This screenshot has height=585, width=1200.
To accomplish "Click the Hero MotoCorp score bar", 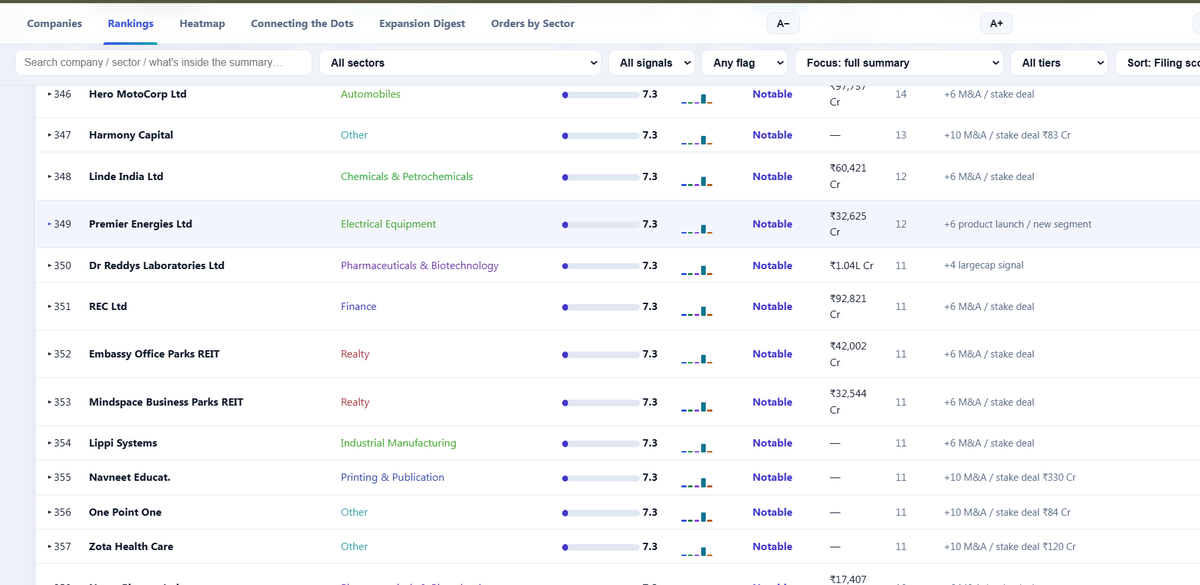I will [x=600, y=95].
